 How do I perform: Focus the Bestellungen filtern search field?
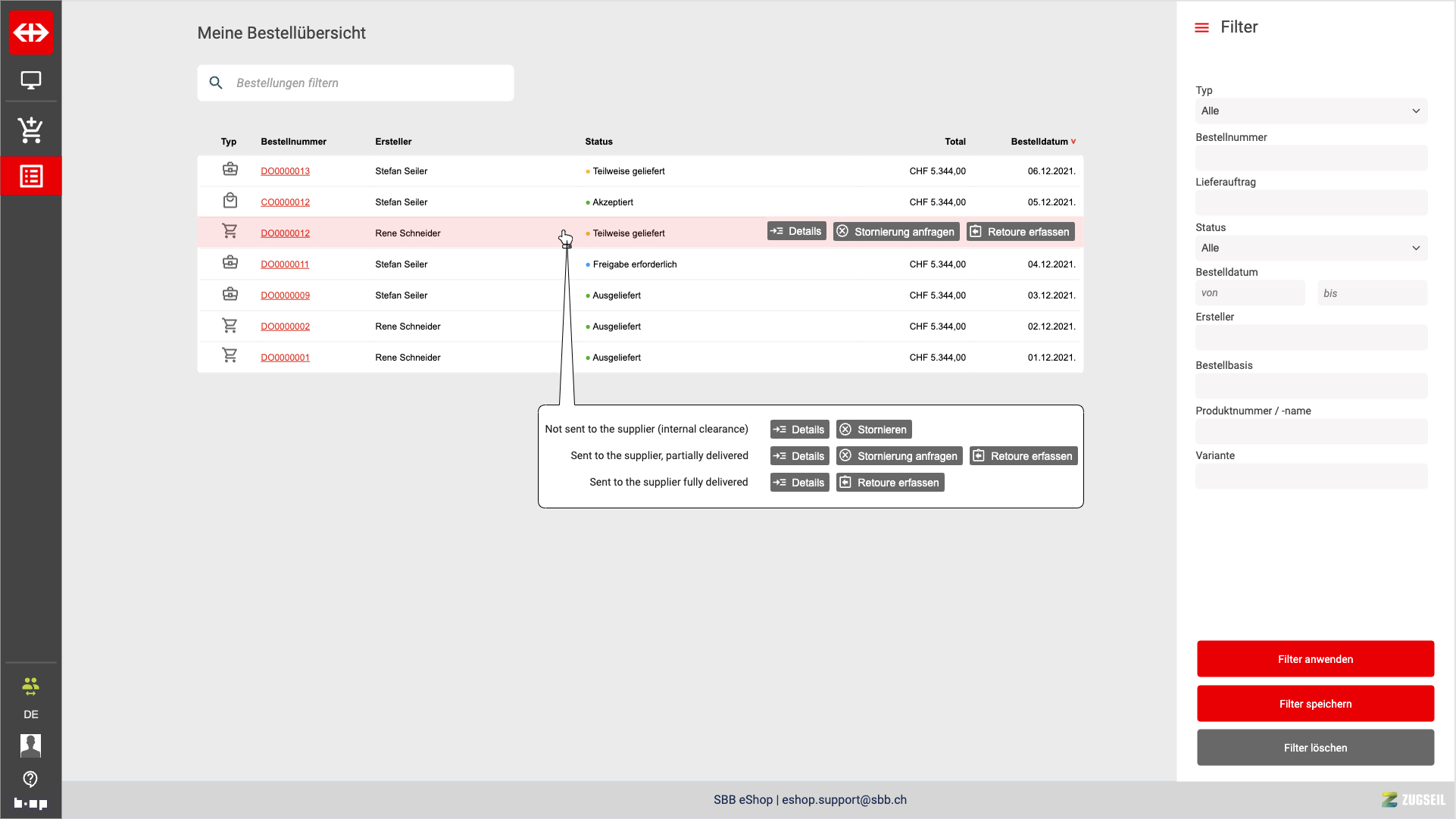(x=364, y=83)
